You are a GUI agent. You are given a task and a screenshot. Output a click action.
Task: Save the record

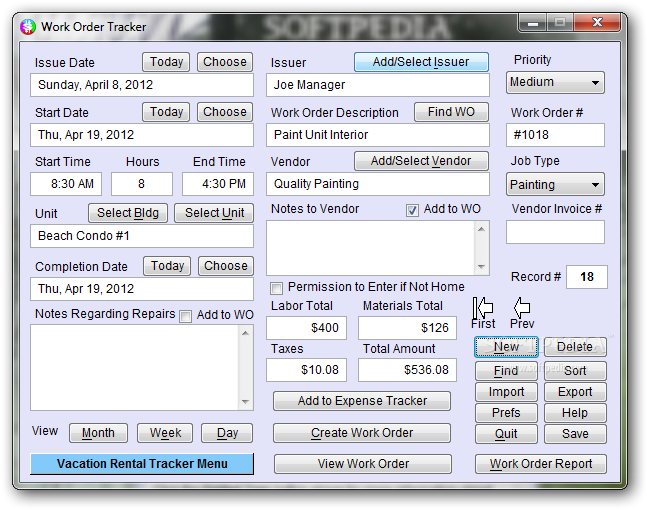(x=575, y=434)
